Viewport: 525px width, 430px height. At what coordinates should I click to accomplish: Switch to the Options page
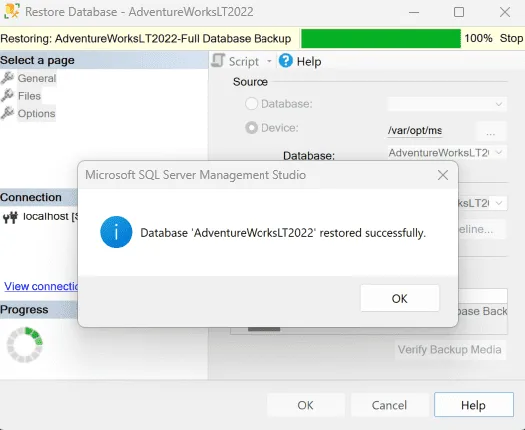click(x=36, y=114)
